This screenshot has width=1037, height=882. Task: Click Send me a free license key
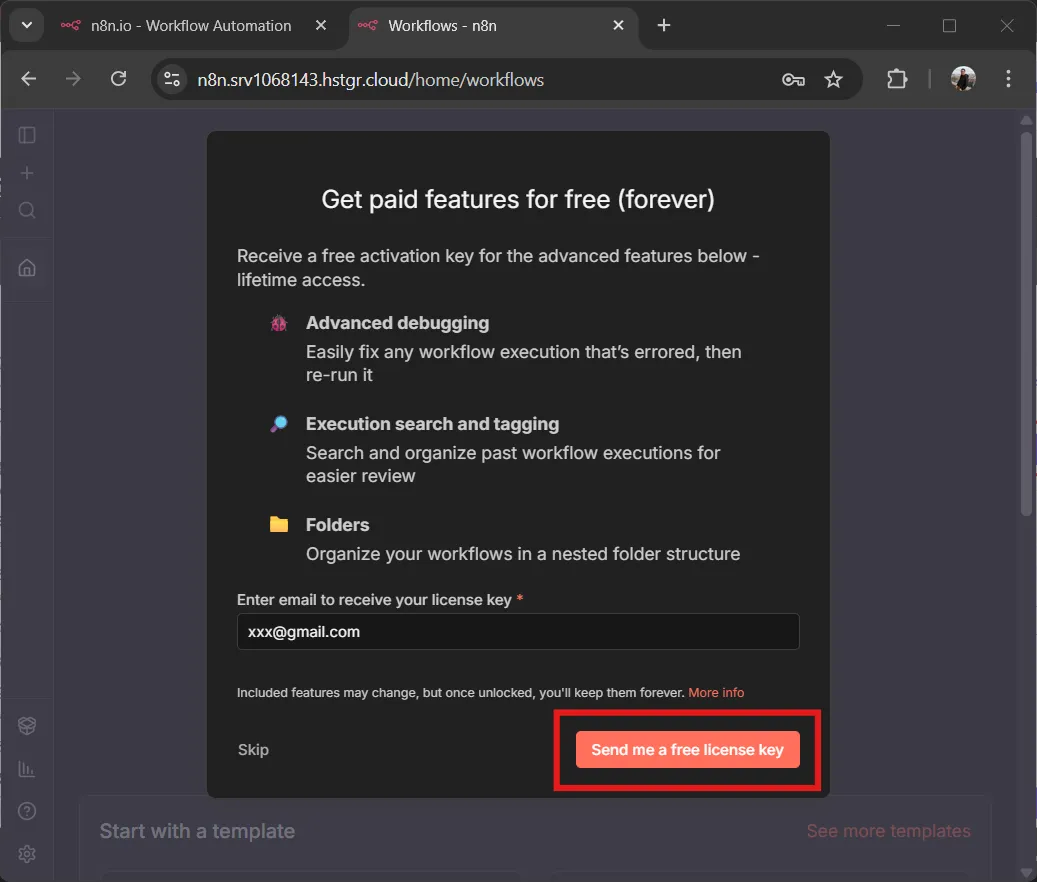click(687, 749)
